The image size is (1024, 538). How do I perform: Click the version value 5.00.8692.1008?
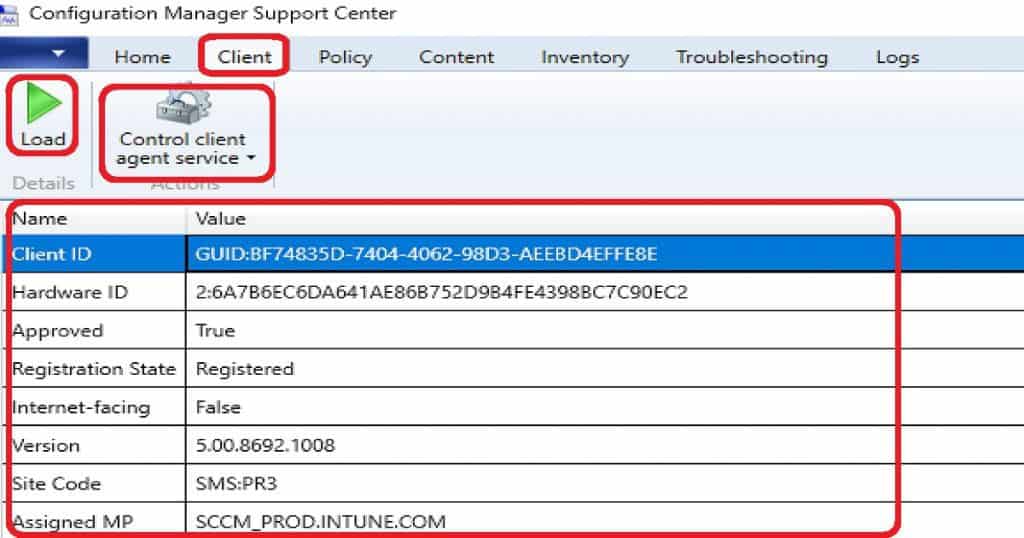click(x=265, y=445)
